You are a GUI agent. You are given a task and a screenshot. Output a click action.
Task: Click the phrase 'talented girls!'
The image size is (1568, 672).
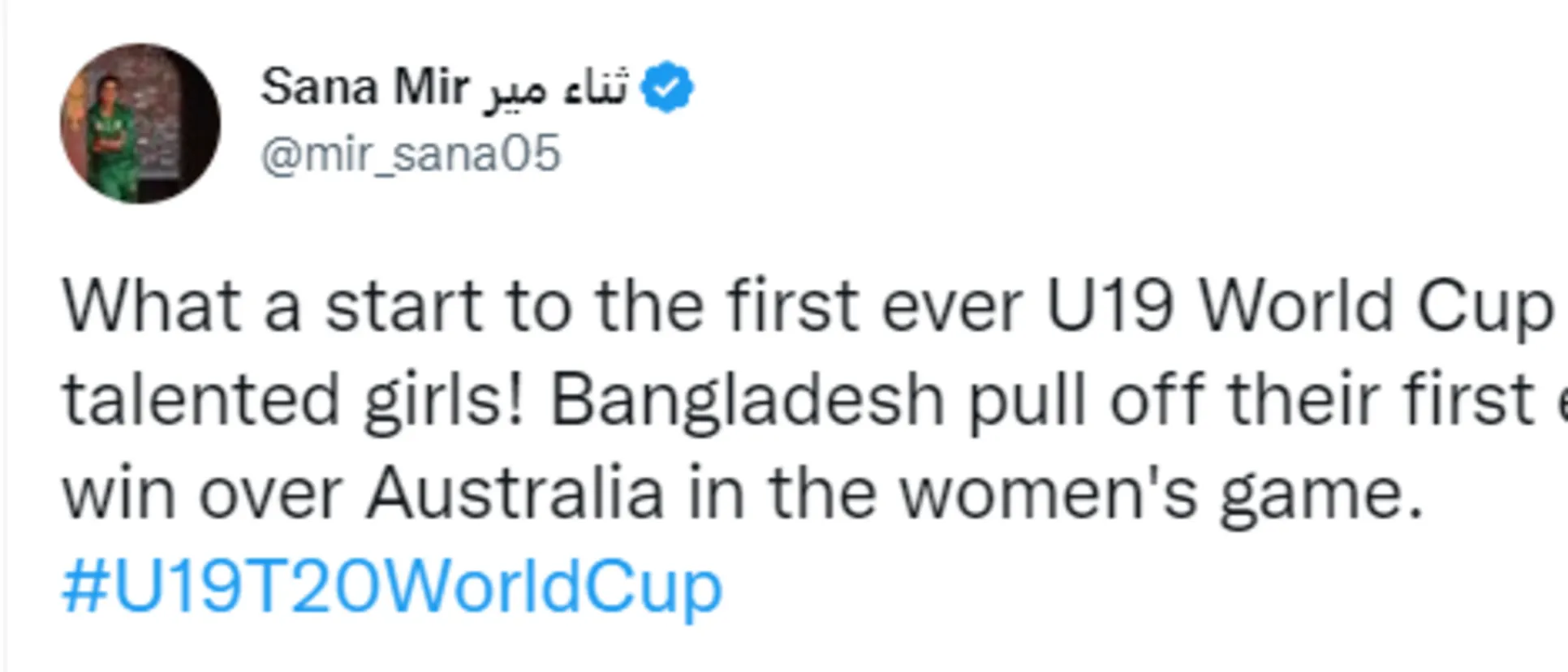click(x=294, y=400)
